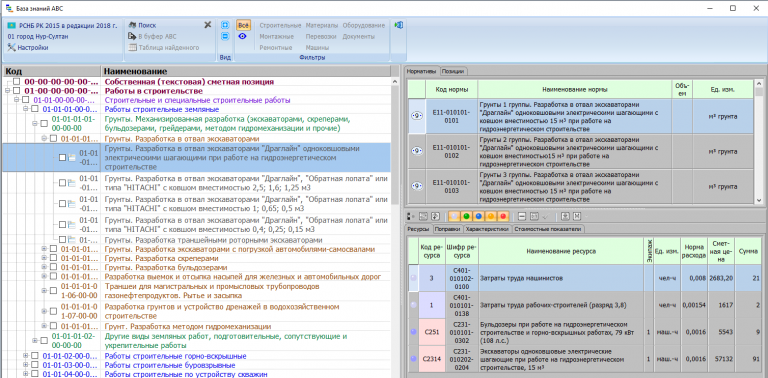Image resolution: width=768 pixels, height=378 pixels.
Task: Click third icon with arrows in resources toolbar
Action: pos(435,216)
